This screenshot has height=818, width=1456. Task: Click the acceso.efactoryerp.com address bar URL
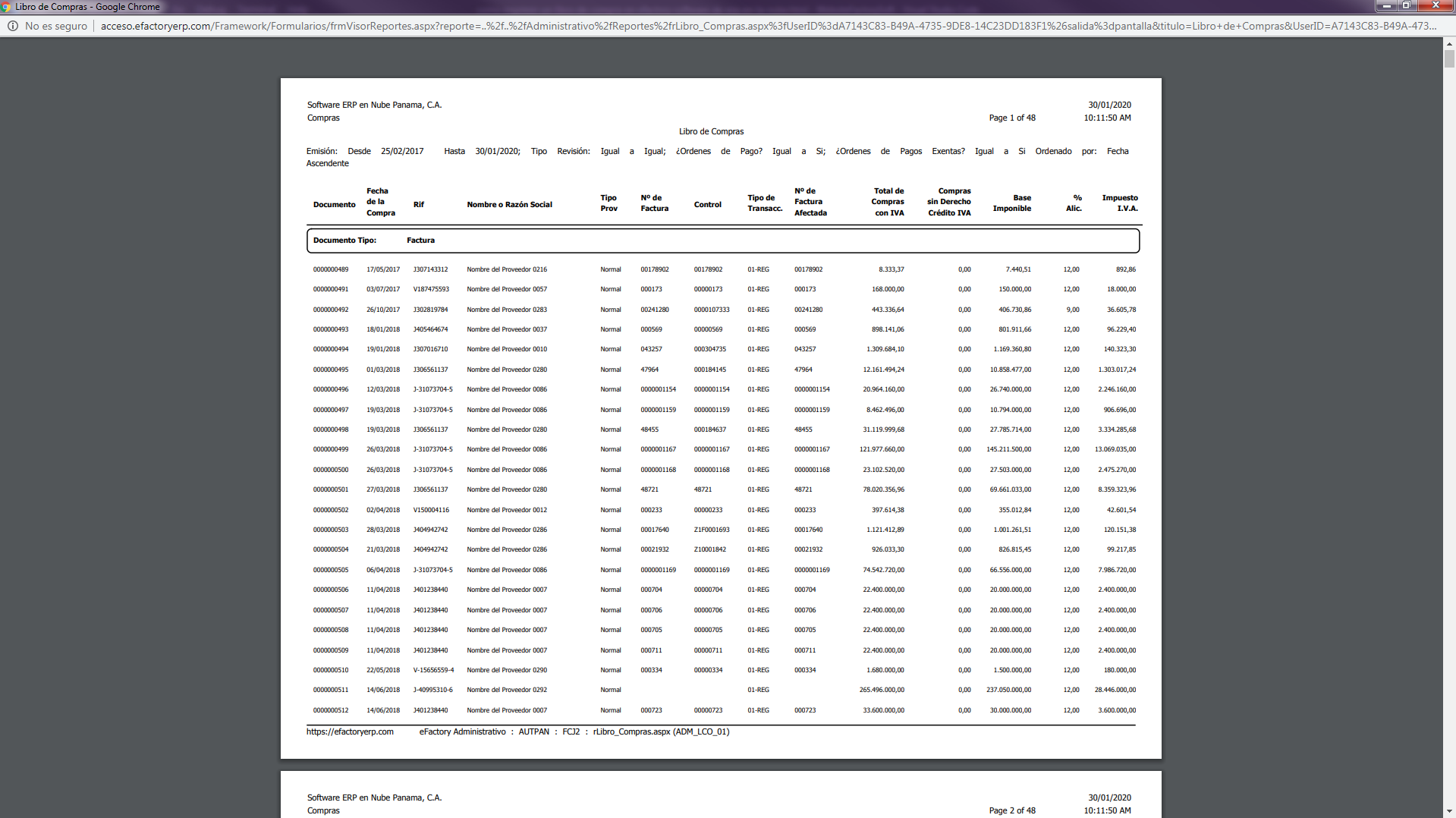coord(768,26)
